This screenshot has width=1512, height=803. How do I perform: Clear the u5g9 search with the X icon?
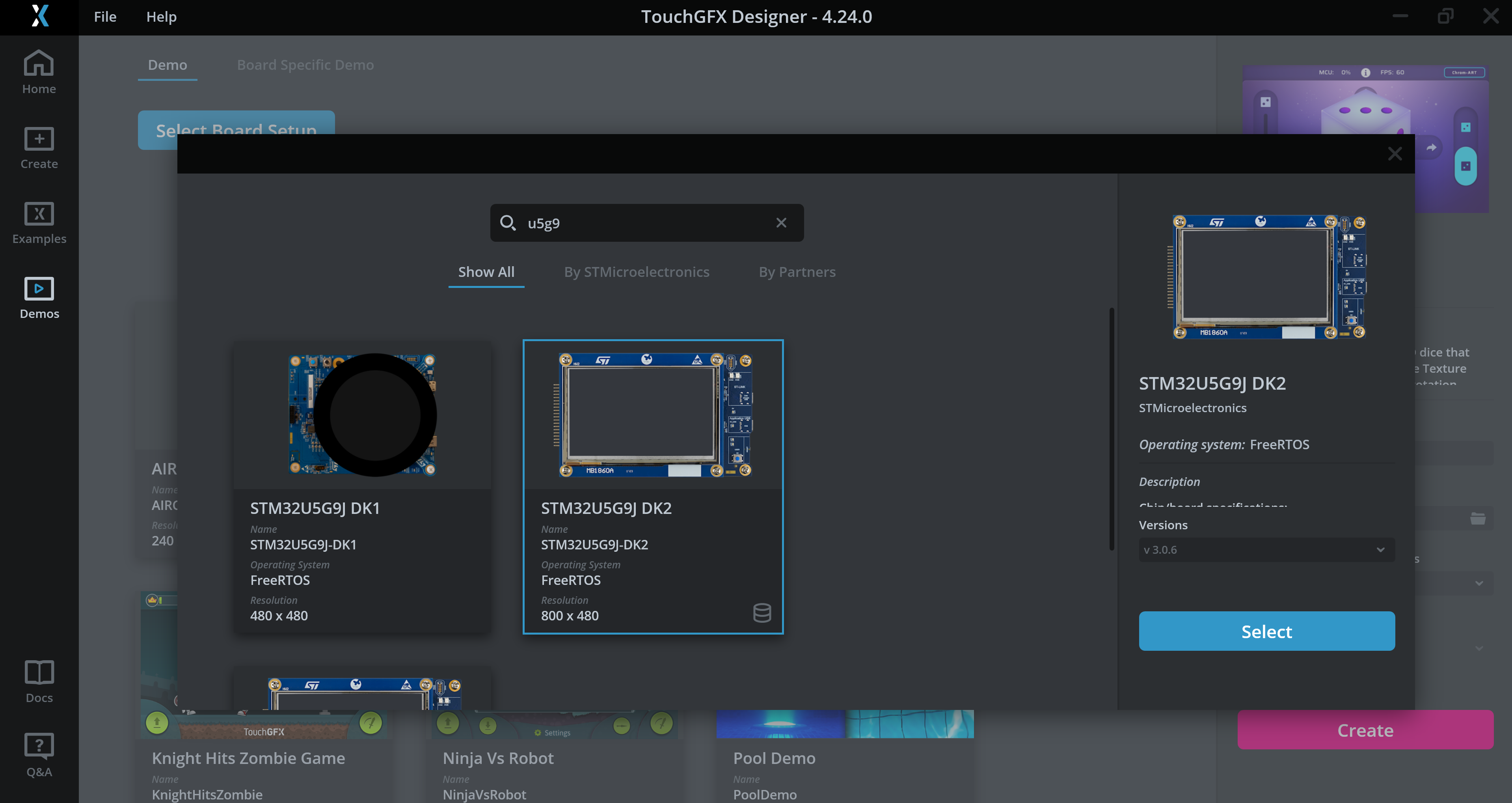click(x=781, y=222)
